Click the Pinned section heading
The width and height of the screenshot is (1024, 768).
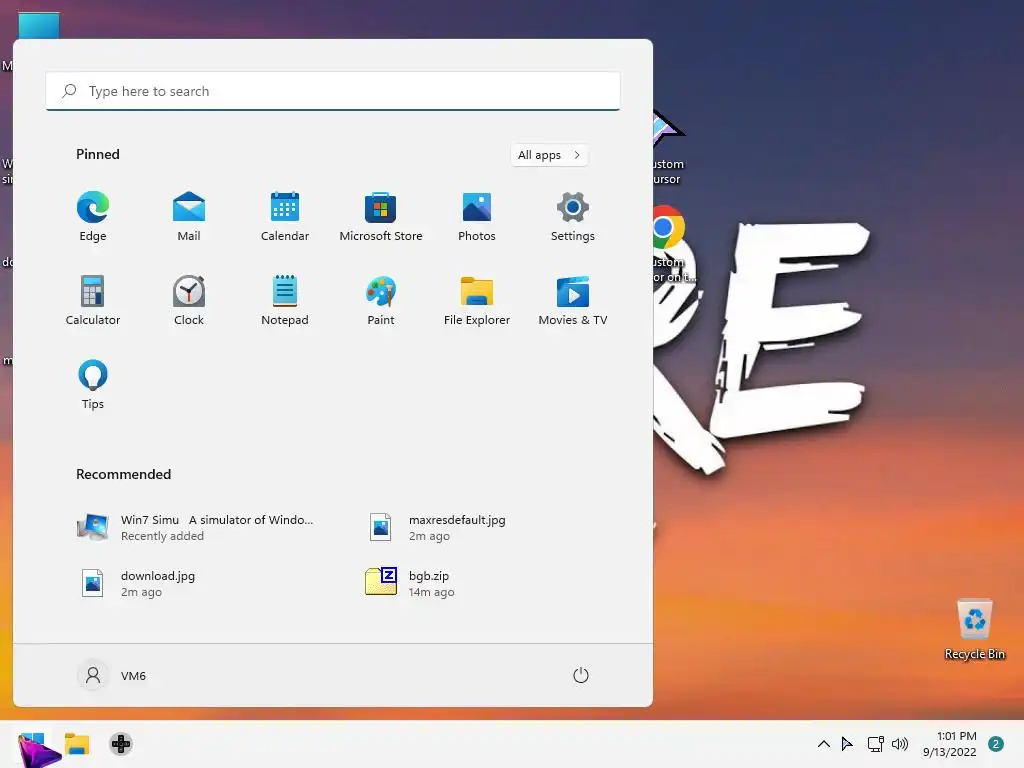point(98,154)
